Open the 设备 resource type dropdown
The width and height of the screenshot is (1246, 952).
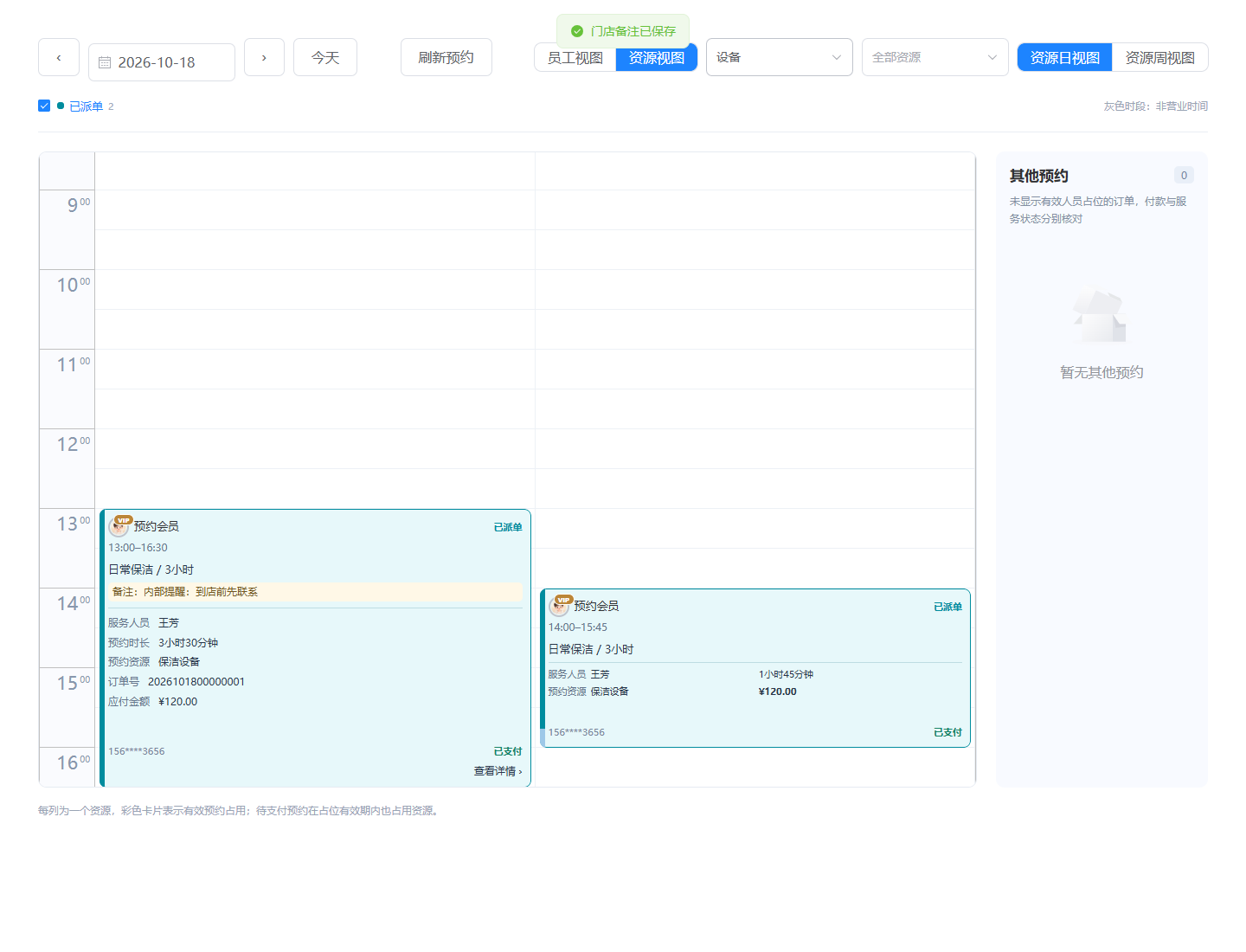[780, 57]
